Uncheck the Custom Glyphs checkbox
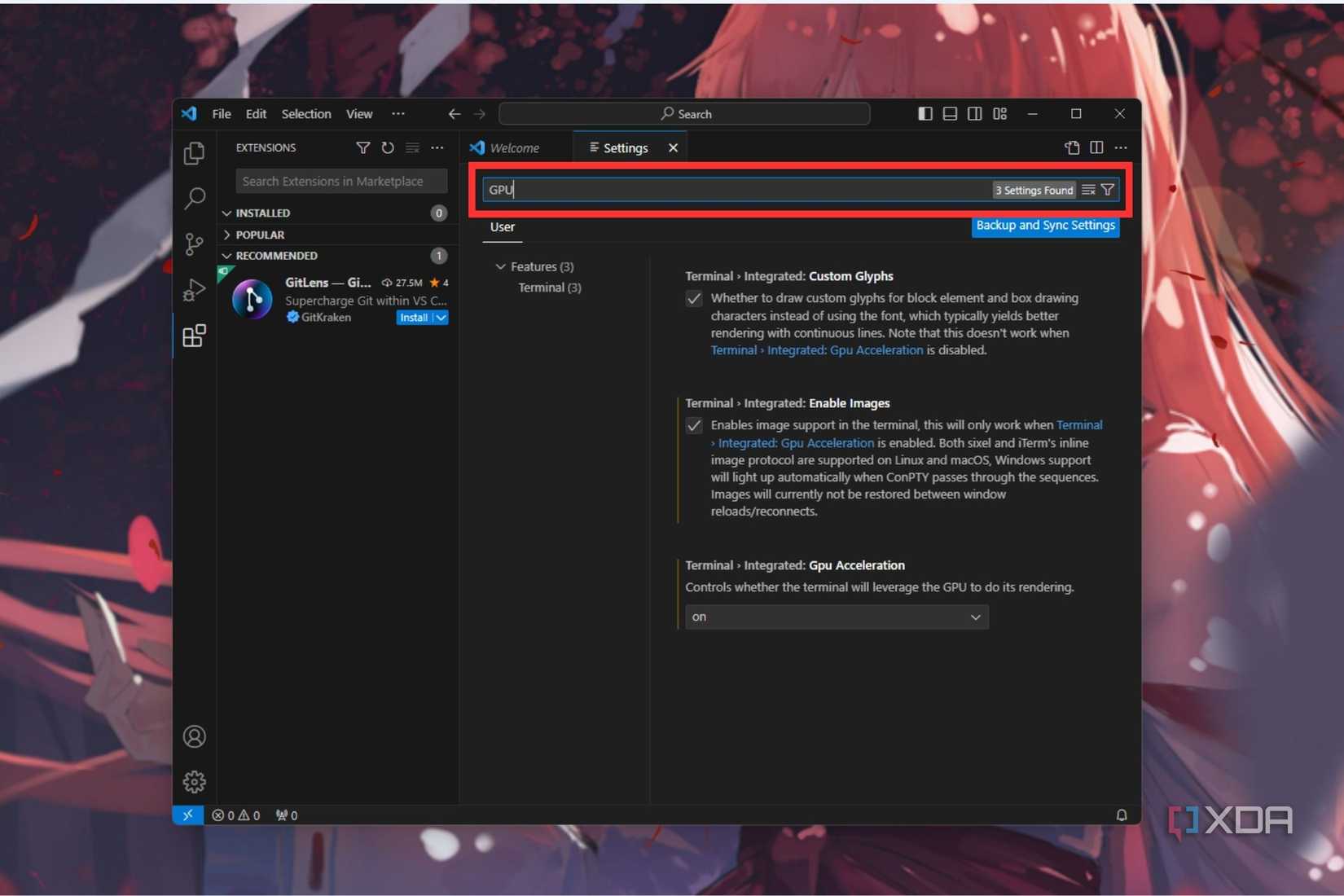 point(694,299)
